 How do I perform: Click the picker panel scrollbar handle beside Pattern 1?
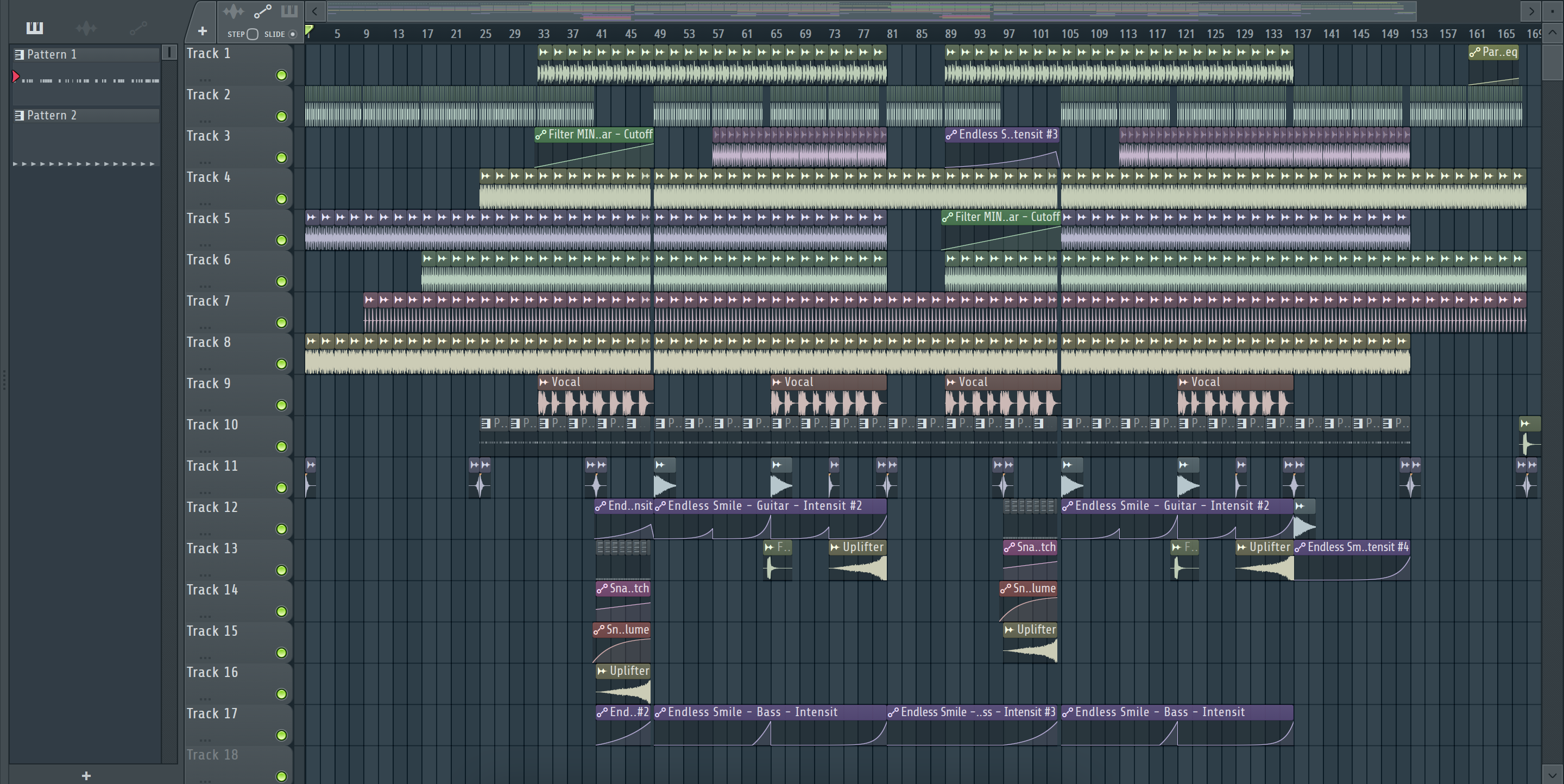coord(169,53)
